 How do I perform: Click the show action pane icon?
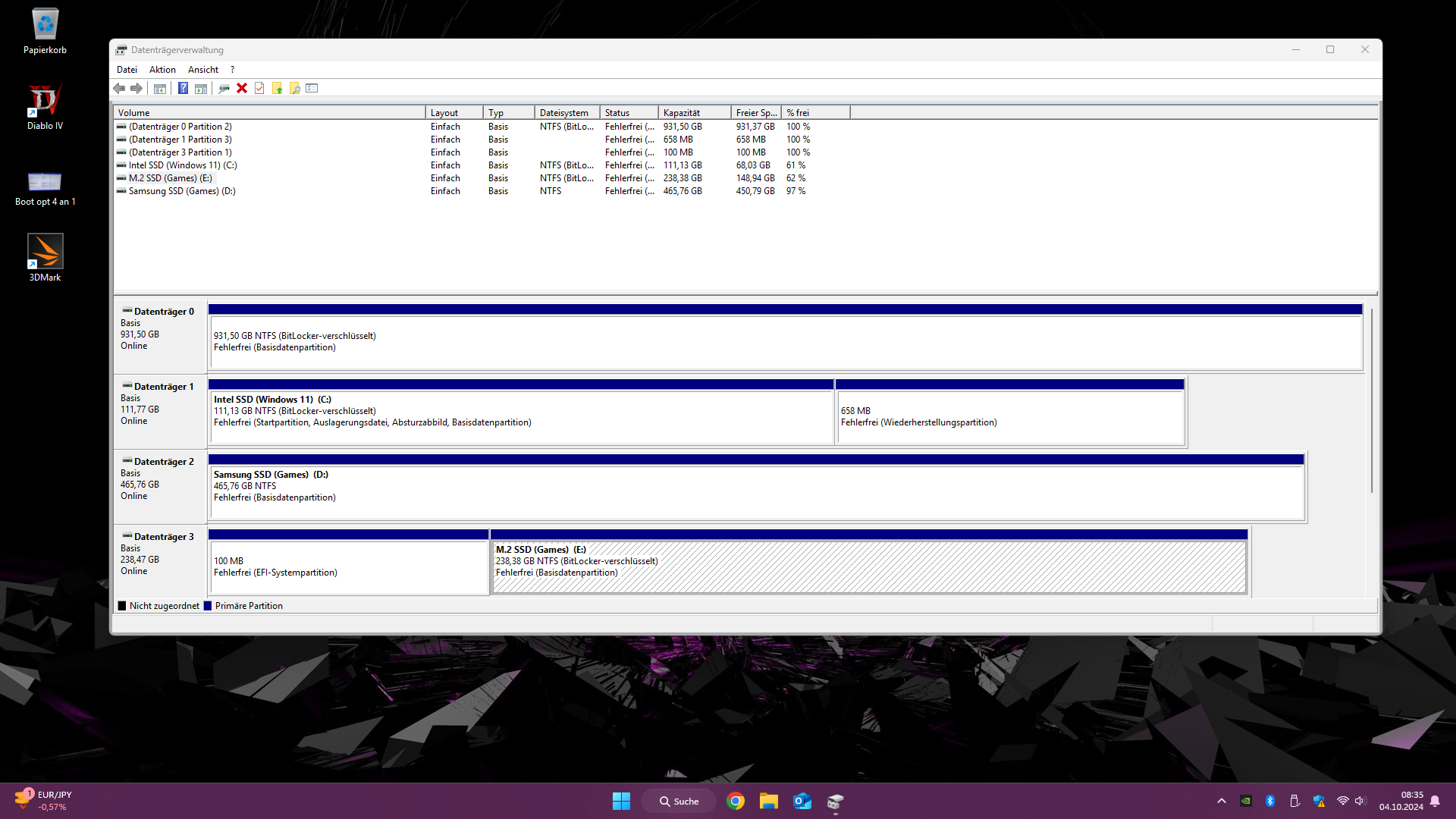point(201,89)
